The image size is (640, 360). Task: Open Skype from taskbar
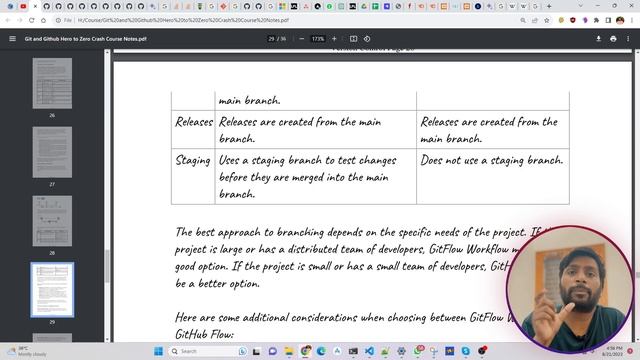466,351
